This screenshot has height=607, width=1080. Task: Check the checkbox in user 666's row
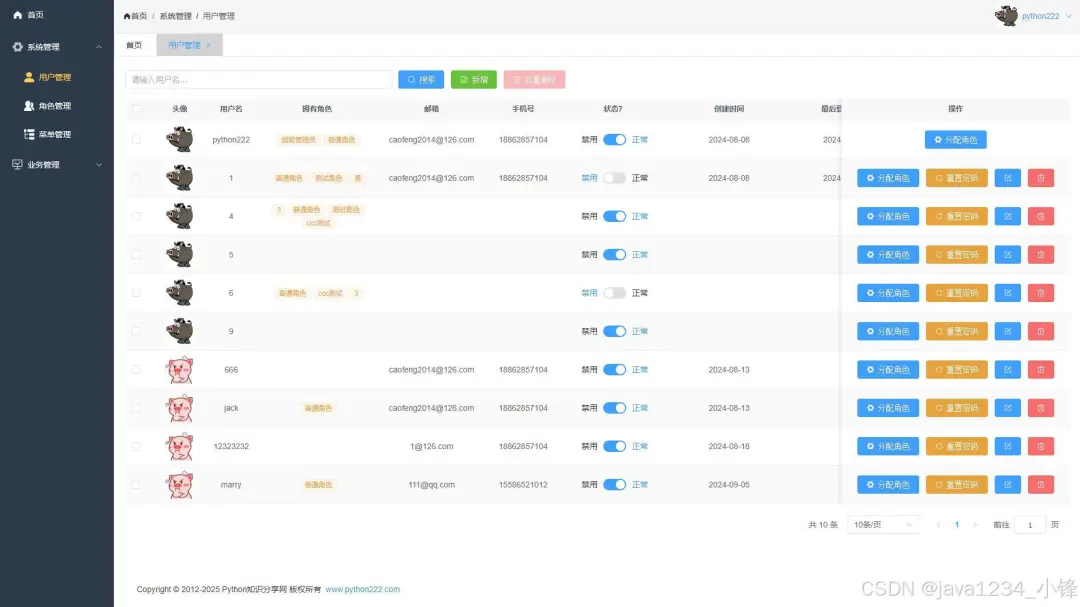(x=136, y=369)
